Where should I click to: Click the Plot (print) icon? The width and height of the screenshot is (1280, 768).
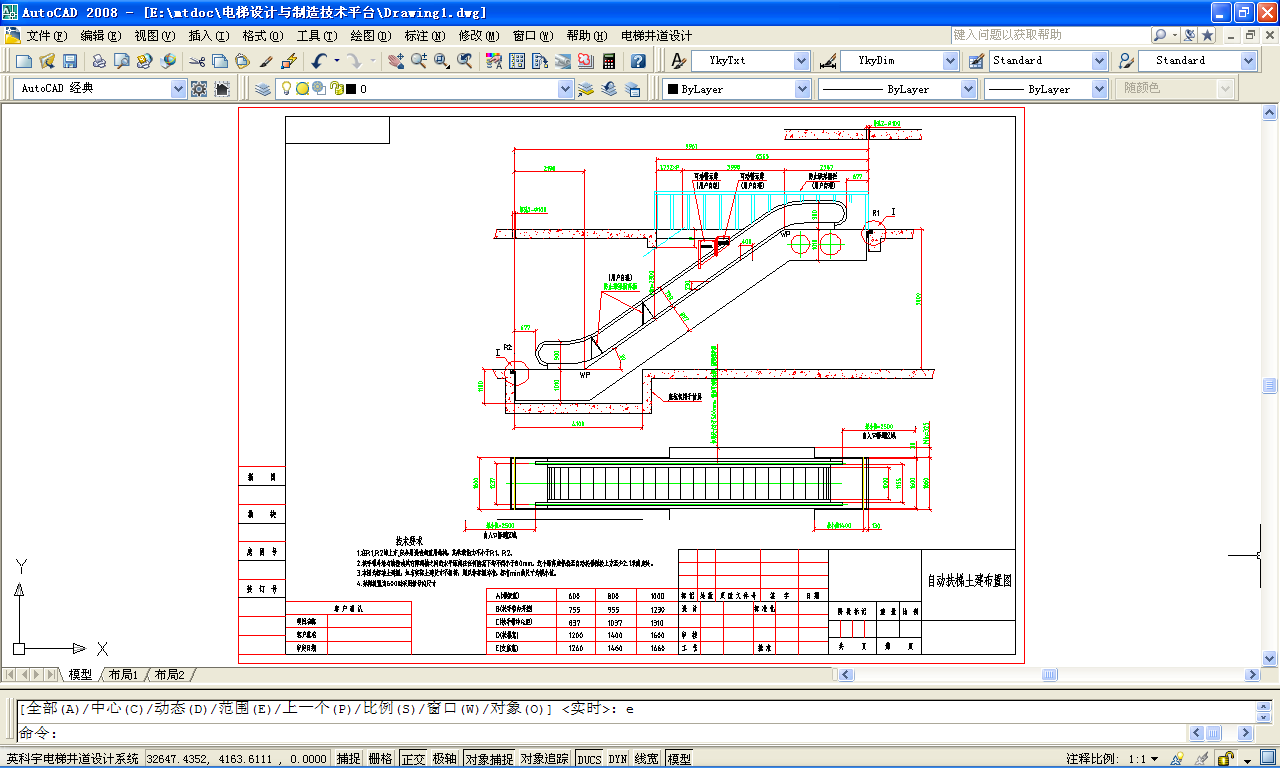pos(99,61)
